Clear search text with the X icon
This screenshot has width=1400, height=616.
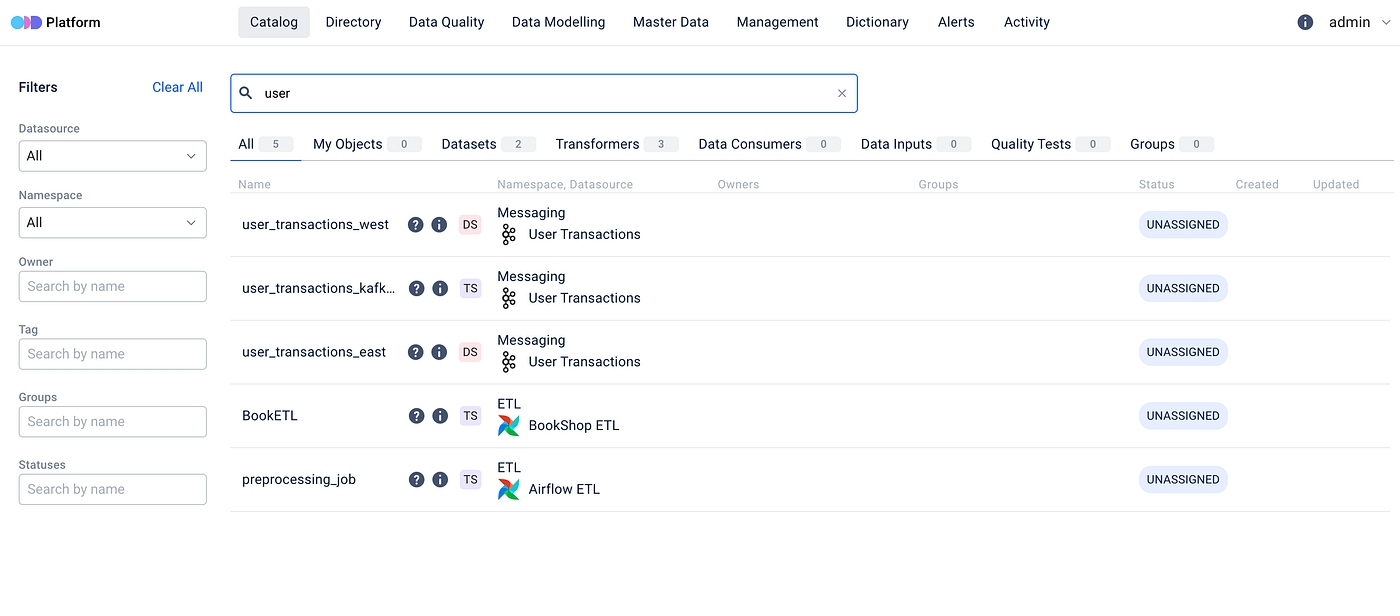tap(842, 93)
